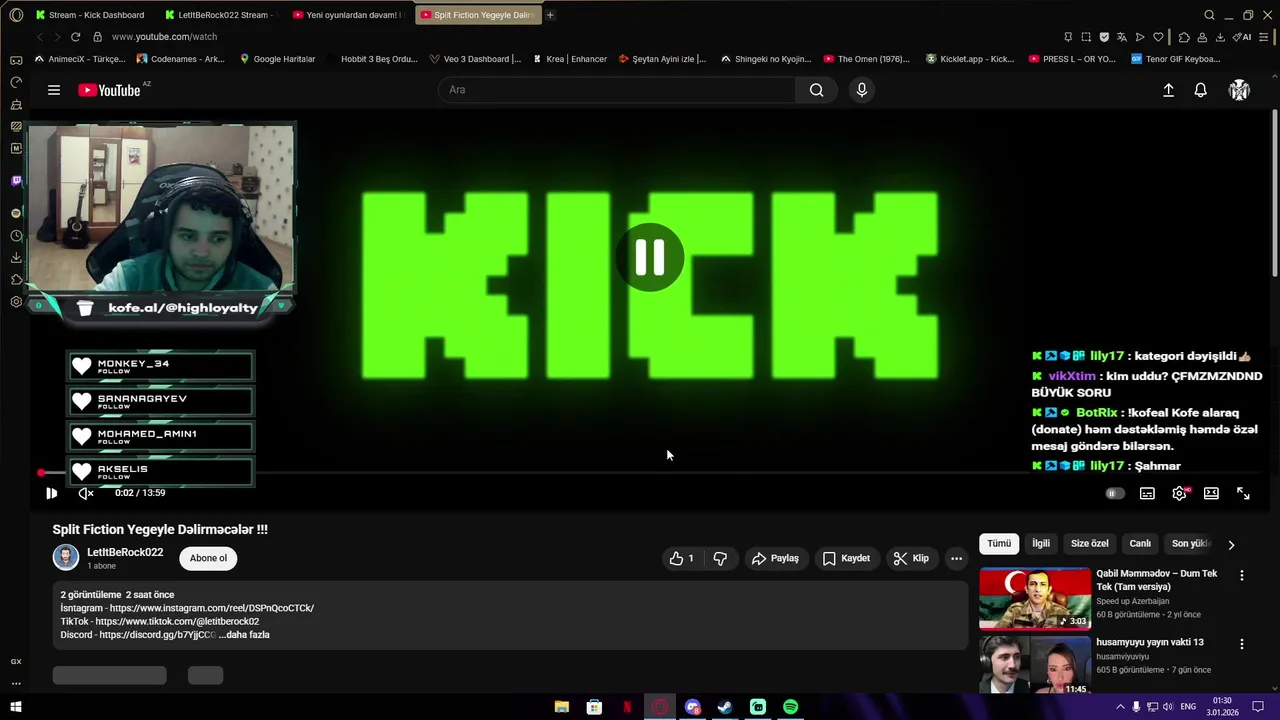Open the YouTube hamburger guide menu
This screenshot has width=1280, height=720.
[54, 90]
